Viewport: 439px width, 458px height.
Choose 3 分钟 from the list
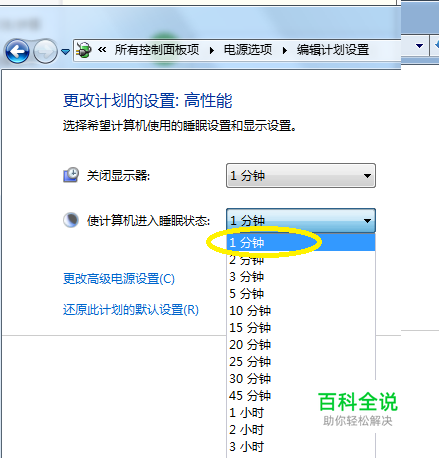pyautogui.click(x=301, y=277)
